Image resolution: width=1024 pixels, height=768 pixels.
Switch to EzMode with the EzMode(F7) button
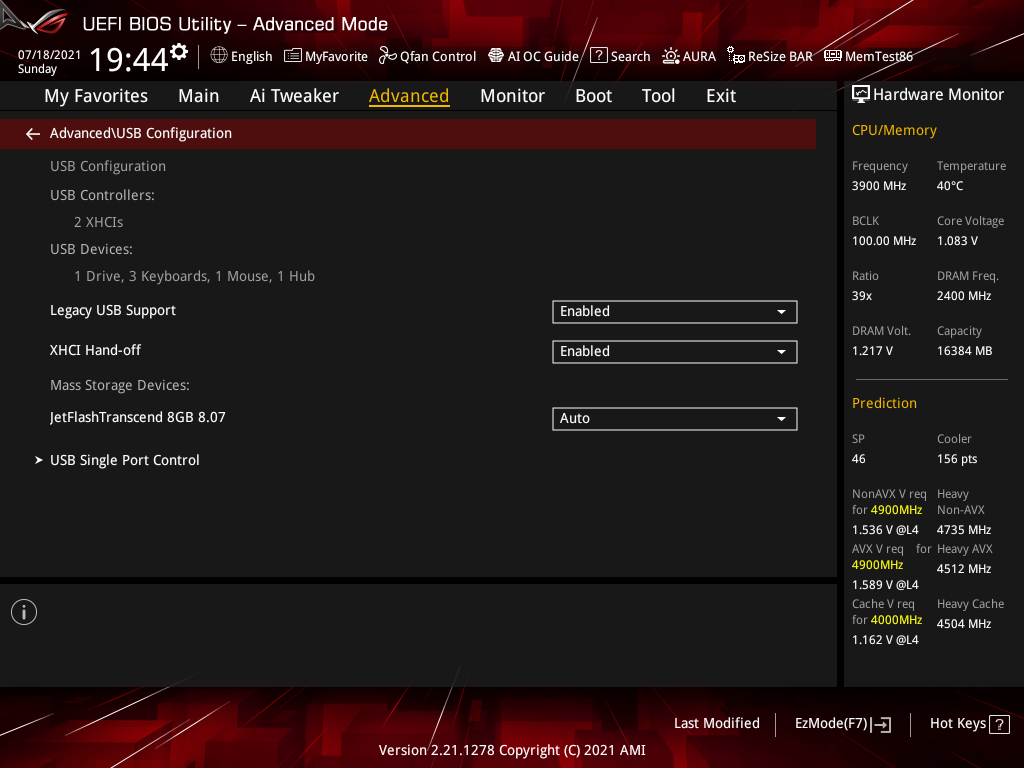pos(841,723)
